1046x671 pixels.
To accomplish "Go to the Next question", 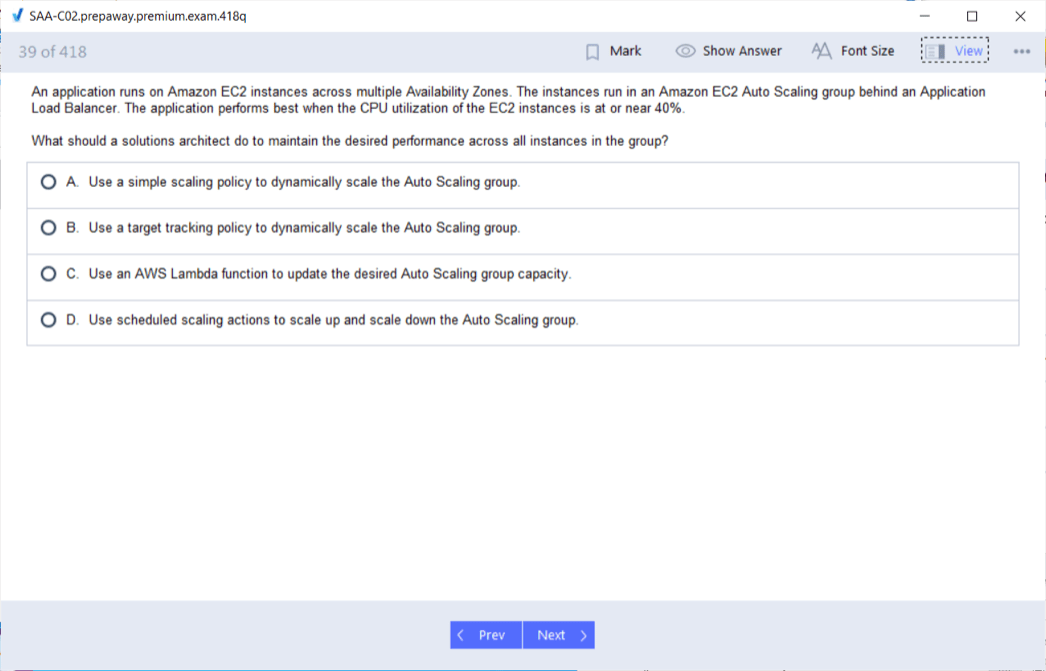I will point(559,635).
